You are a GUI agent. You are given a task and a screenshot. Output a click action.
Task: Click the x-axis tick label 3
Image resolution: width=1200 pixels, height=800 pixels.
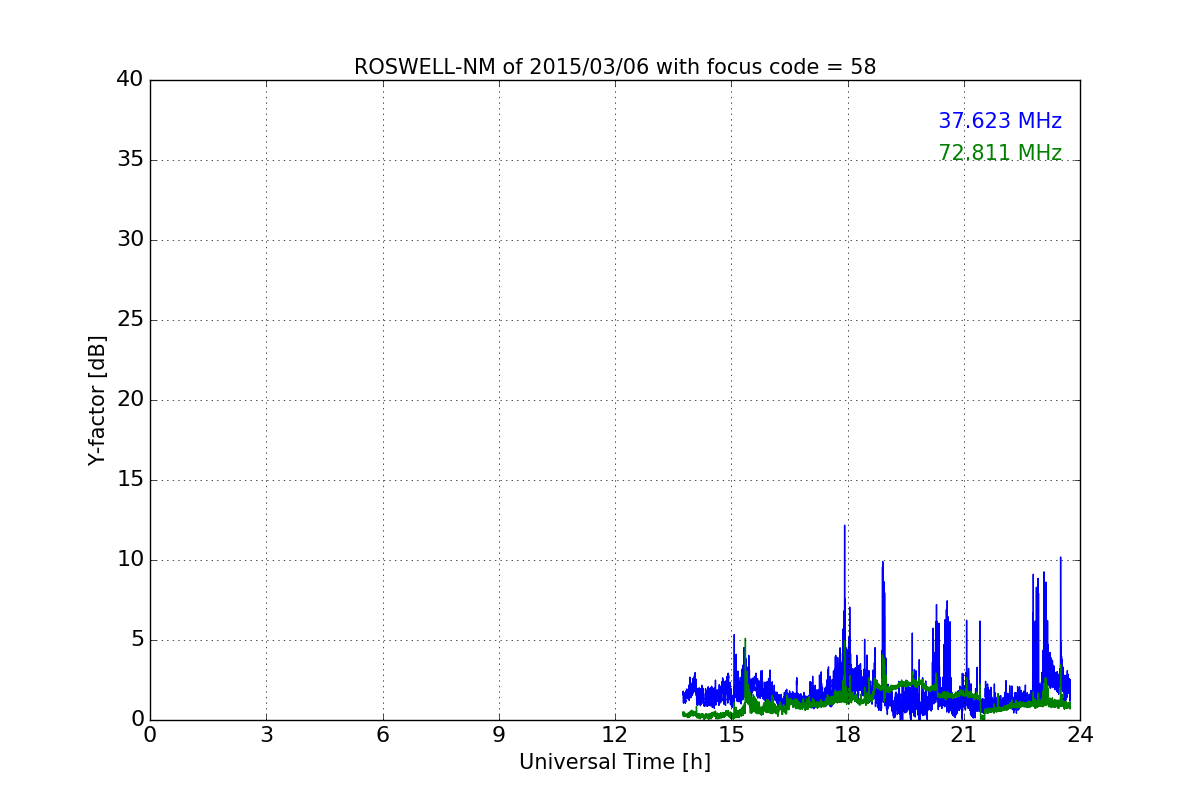(x=266, y=735)
